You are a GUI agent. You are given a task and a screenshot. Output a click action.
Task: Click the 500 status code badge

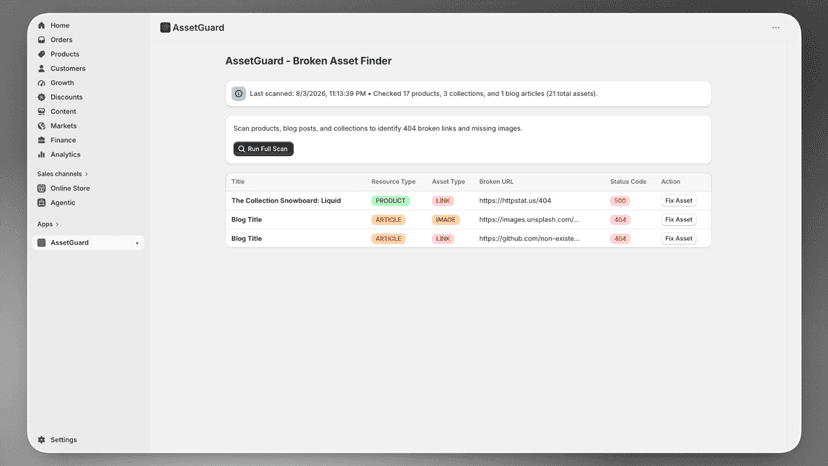(x=620, y=201)
